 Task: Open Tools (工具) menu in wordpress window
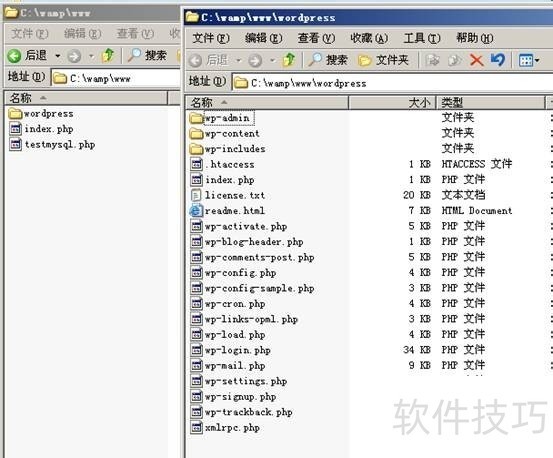pos(422,38)
